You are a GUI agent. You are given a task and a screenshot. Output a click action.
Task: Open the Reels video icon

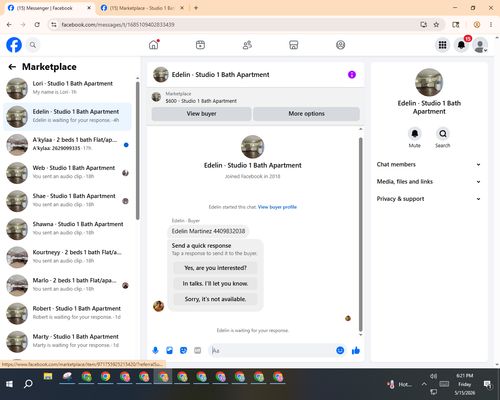click(x=200, y=45)
